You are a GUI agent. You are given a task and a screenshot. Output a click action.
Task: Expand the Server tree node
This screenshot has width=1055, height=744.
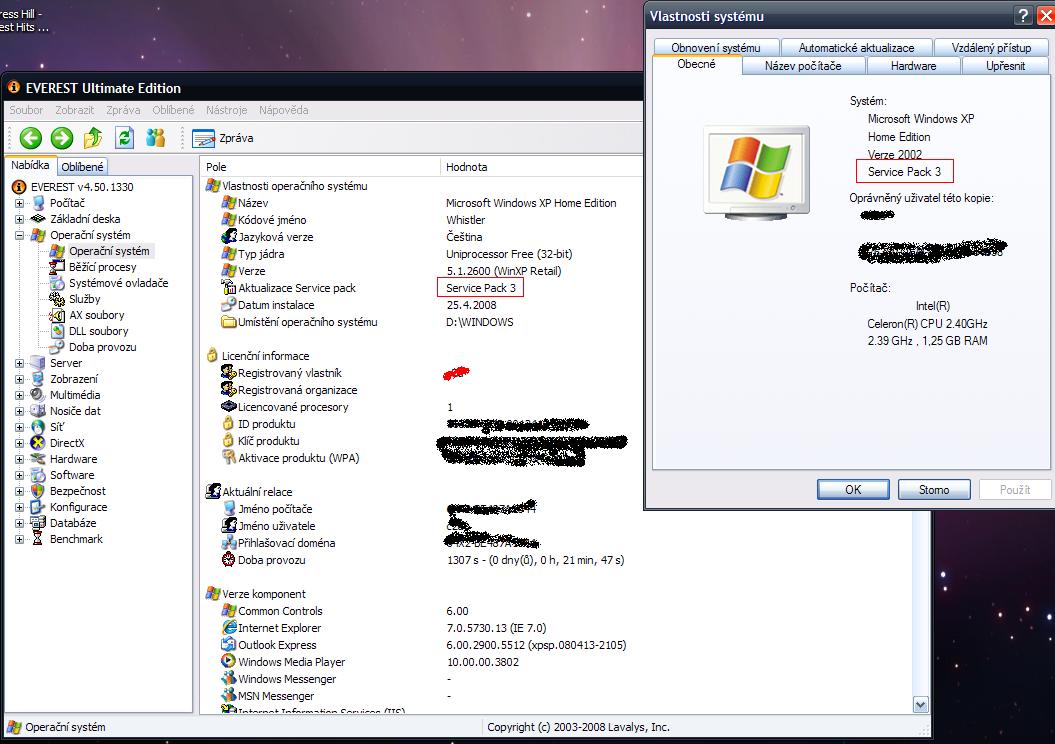[x=20, y=363]
